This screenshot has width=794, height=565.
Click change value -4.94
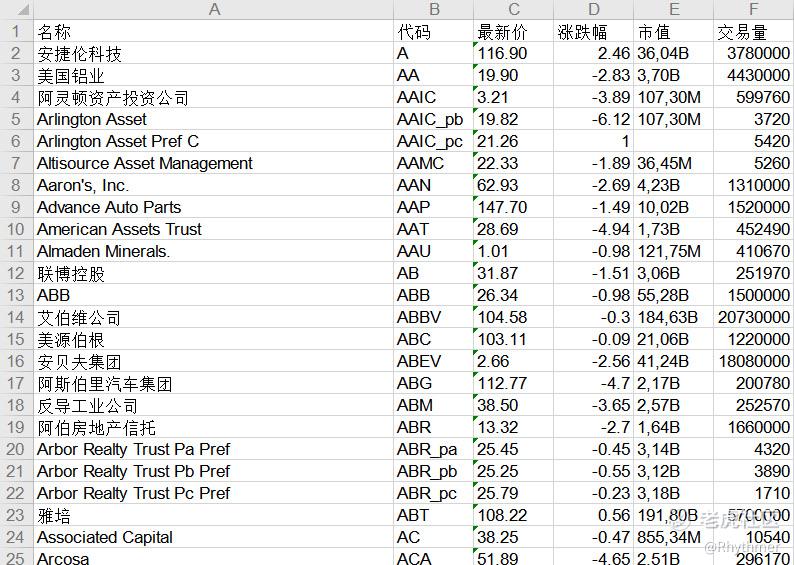[593, 229]
